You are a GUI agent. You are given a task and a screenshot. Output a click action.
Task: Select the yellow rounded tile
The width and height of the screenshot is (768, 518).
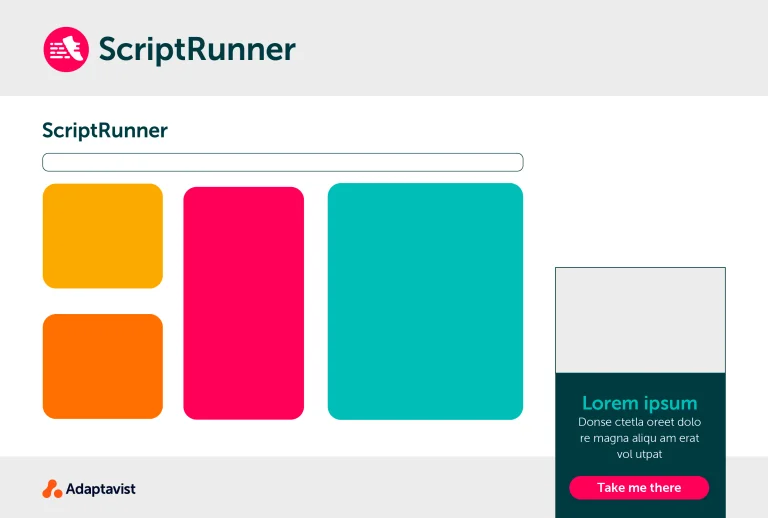(x=102, y=236)
